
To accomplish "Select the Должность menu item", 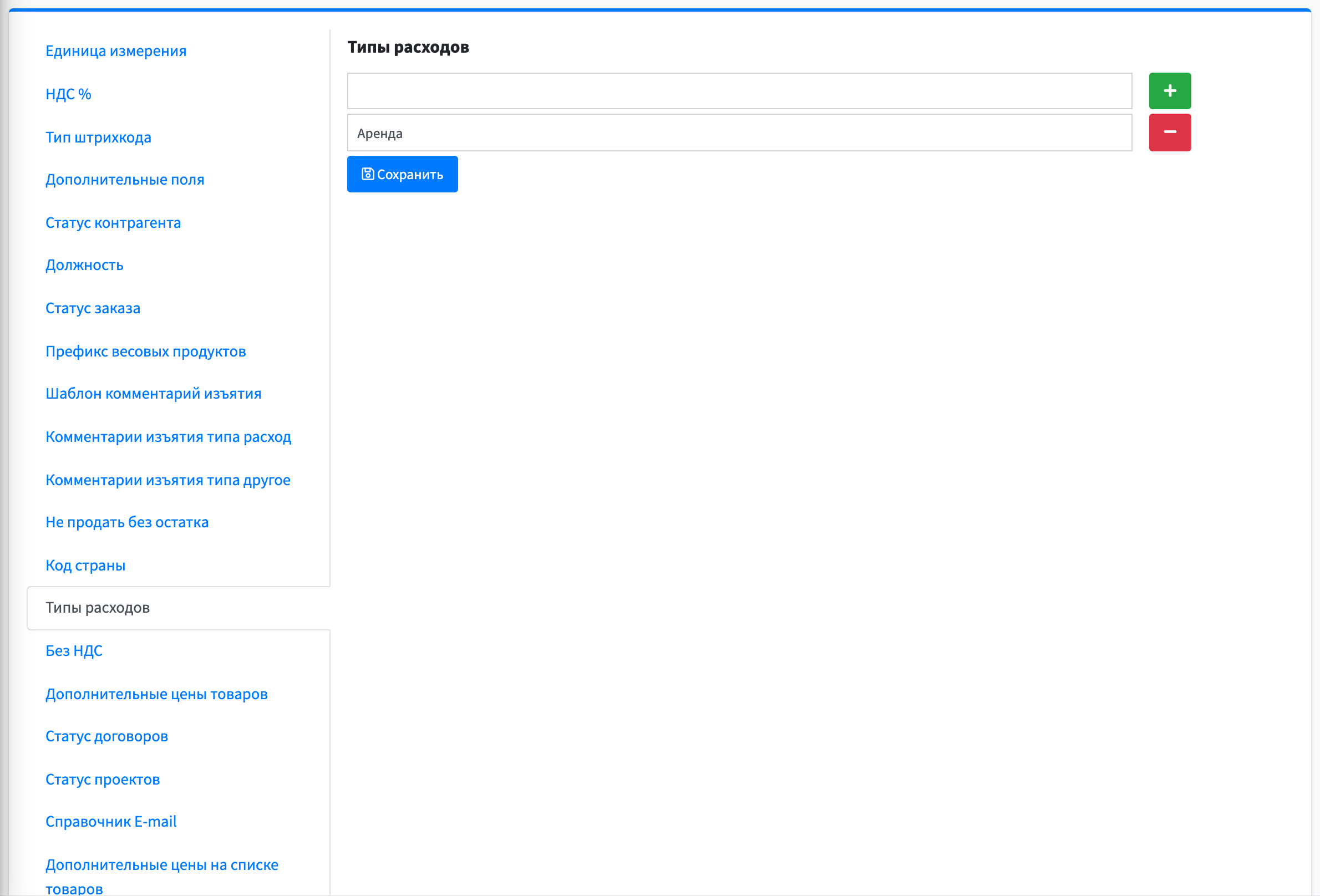I will [x=84, y=265].
